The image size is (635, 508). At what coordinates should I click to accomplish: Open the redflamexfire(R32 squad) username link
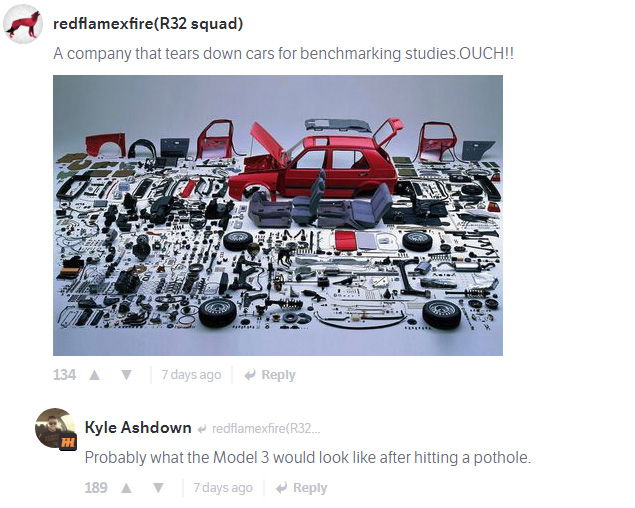tap(148, 24)
